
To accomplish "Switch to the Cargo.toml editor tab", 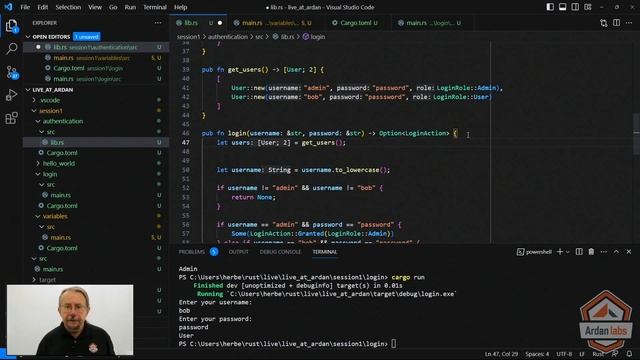I will (x=355, y=23).
